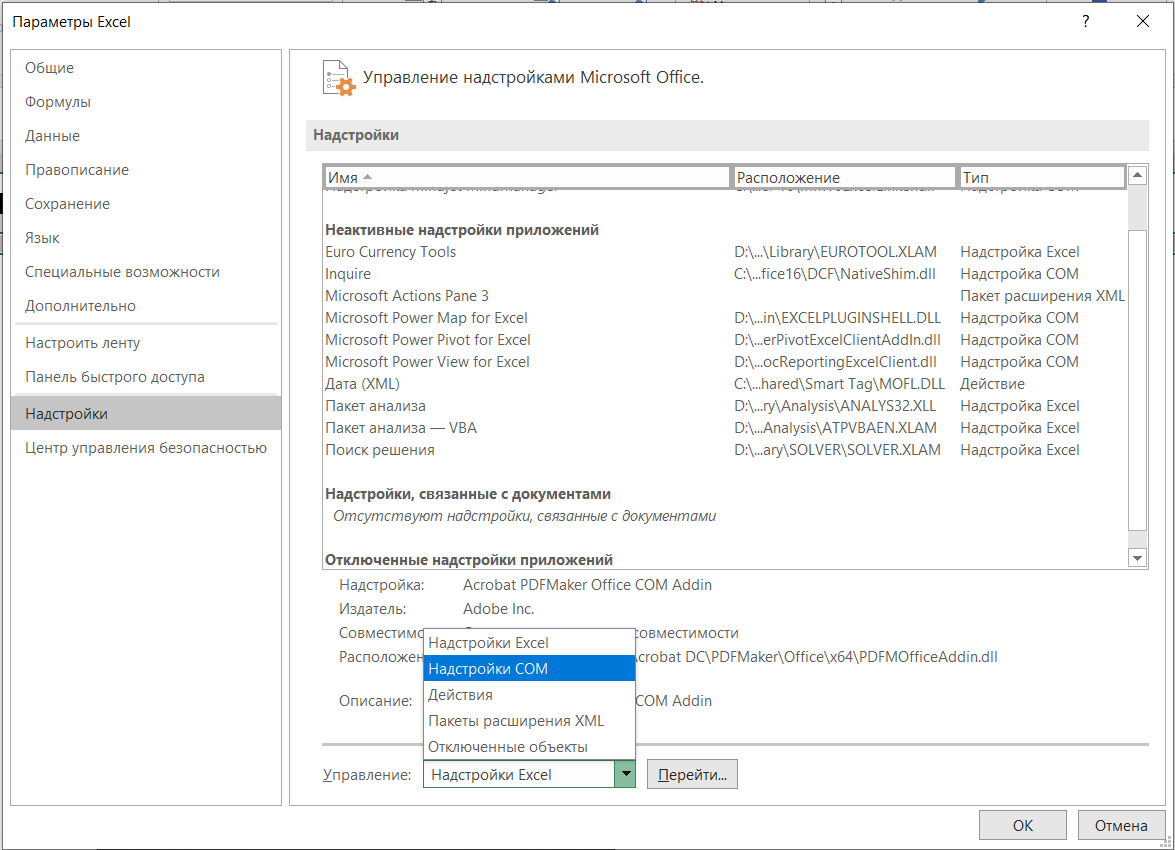1175x850 pixels.
Task: Select the Пакет анализа add-in row
Action: (725, 406)
